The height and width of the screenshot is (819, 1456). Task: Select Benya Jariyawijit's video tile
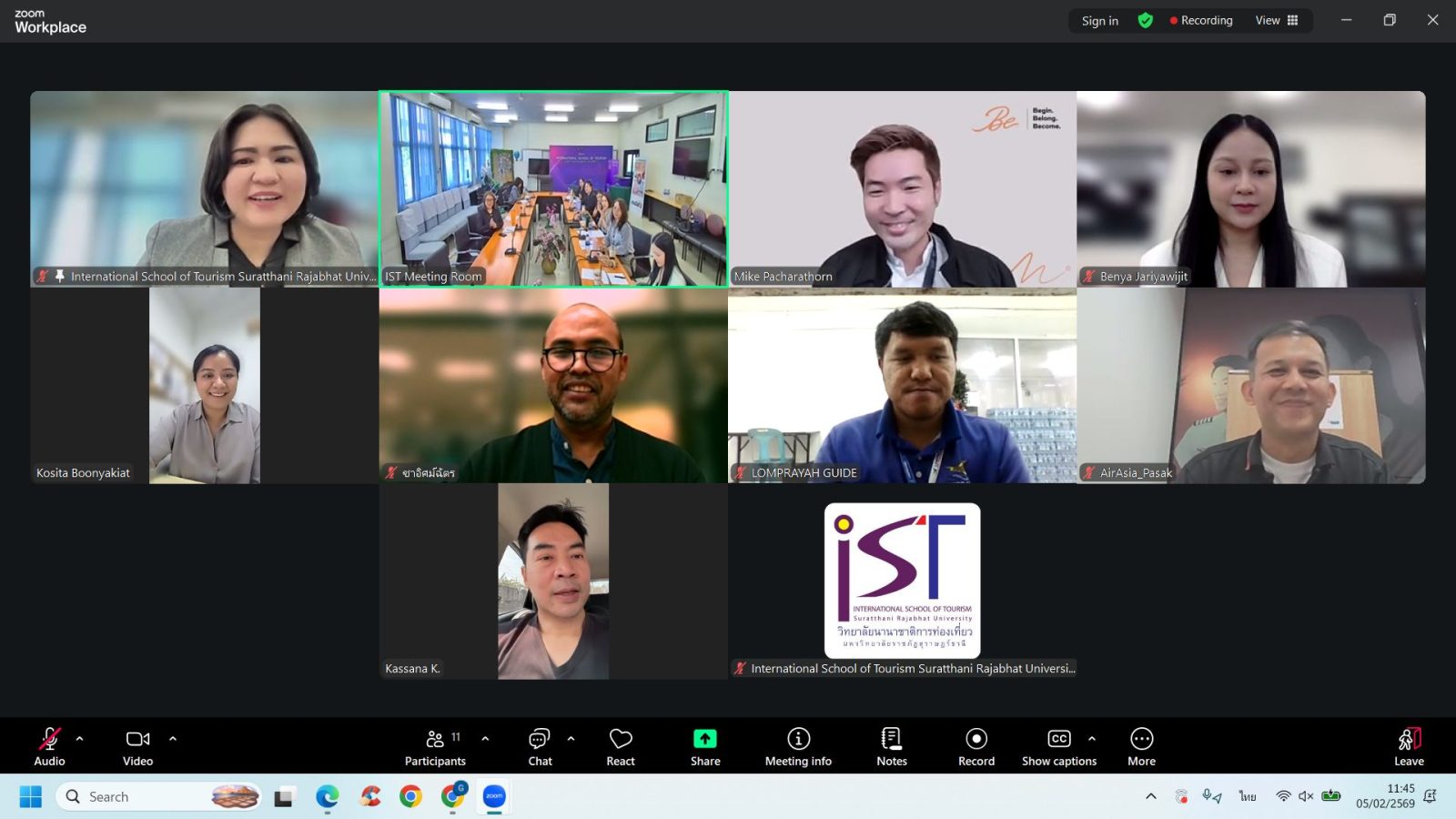point(1251,188)
